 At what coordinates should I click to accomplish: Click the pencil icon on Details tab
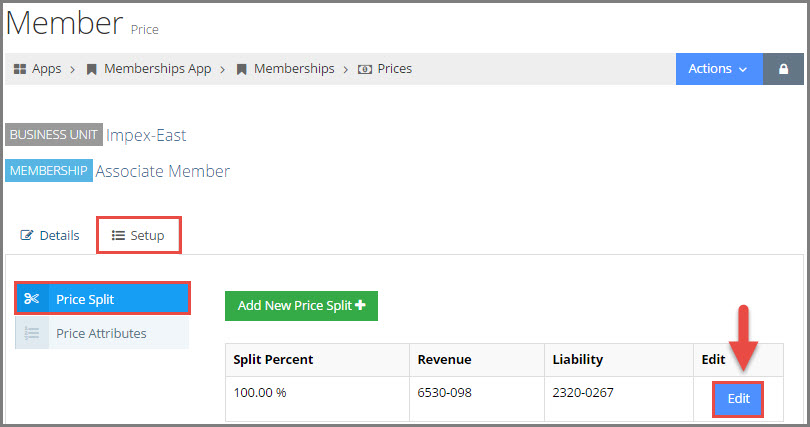pos(26,235)
